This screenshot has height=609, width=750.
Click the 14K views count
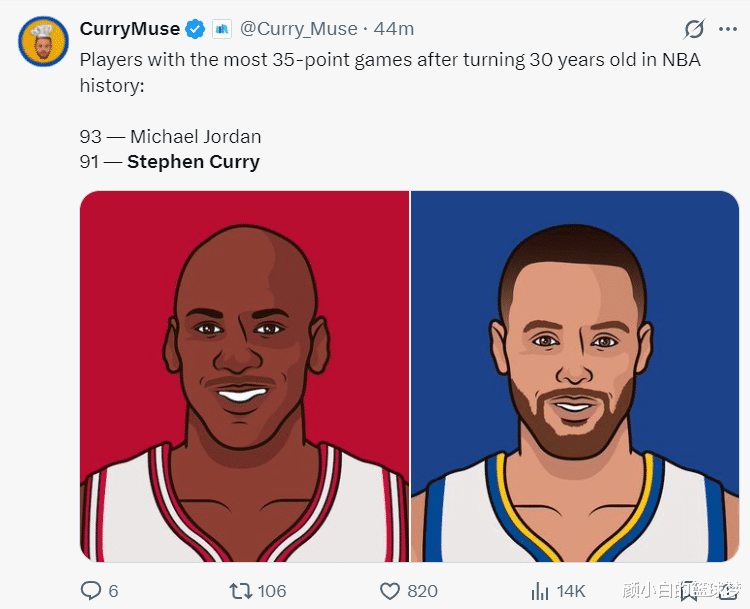(571, 591)
